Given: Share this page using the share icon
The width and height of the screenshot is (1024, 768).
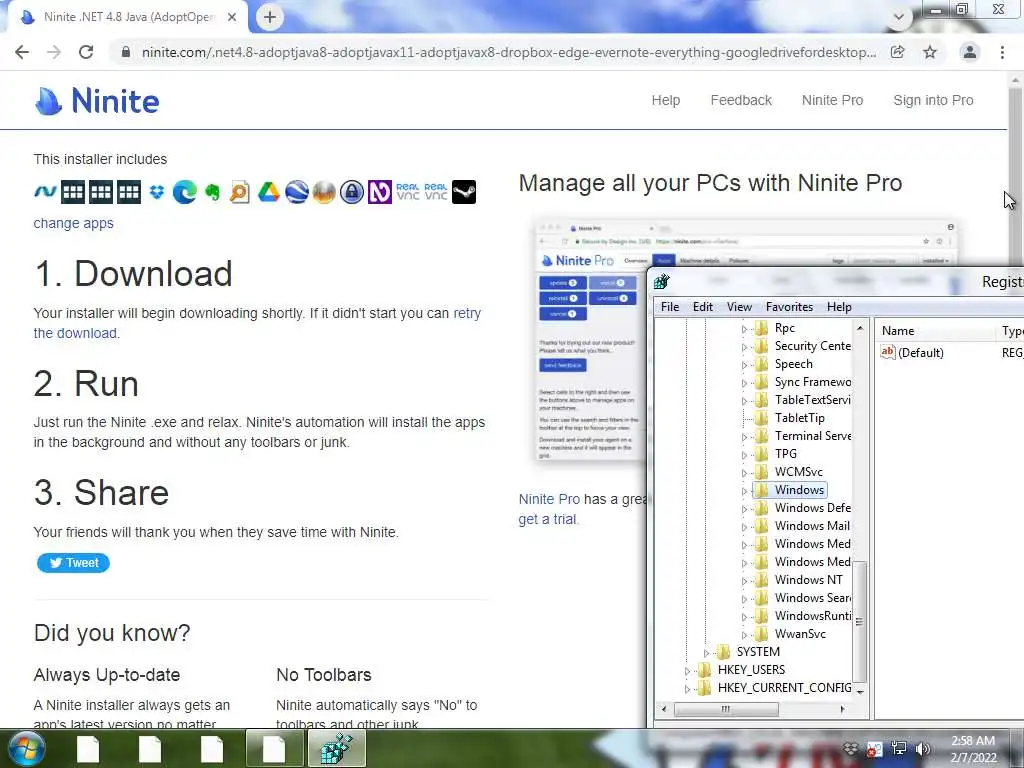Looking at the screenshot, I should pos(898,52).
